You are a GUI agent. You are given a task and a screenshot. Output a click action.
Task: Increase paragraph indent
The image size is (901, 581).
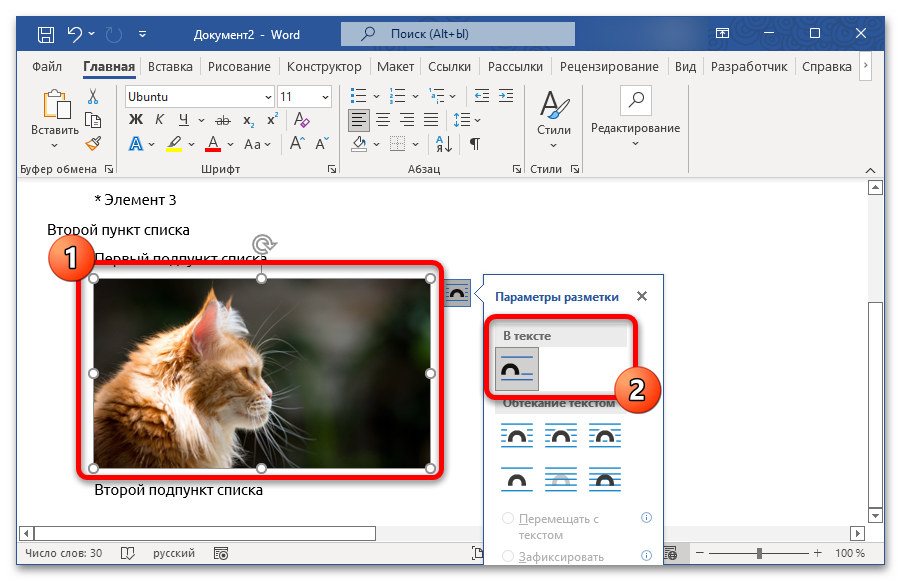pos(506,95)
